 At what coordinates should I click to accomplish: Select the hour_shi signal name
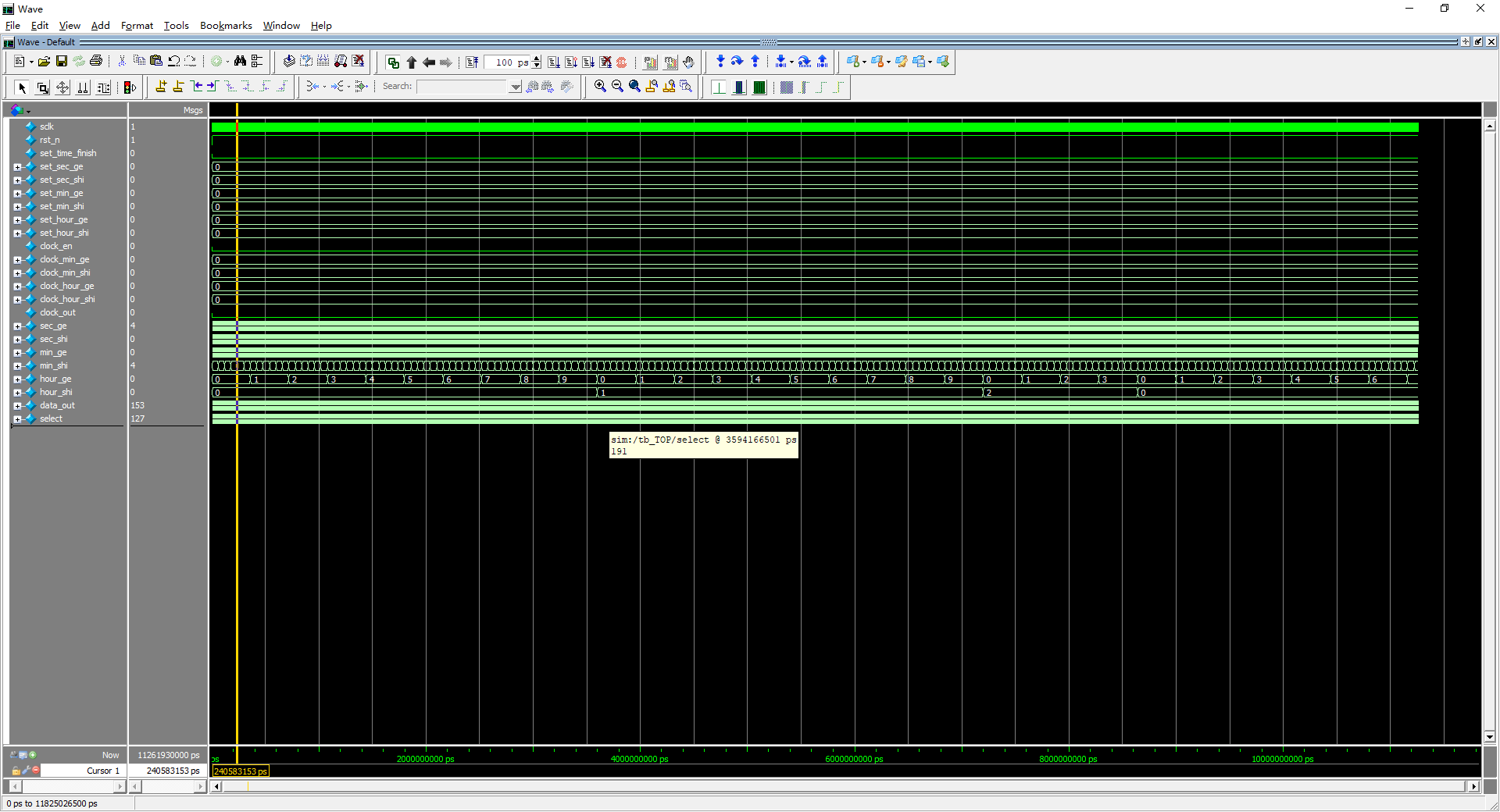point(55,393)
